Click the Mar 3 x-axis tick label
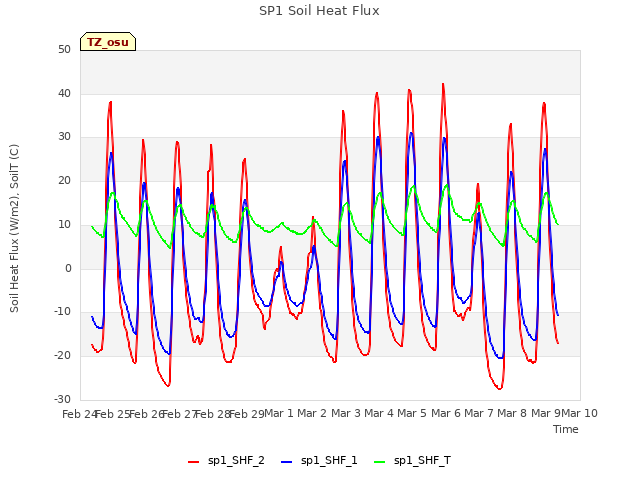The width and height of the screenshot is (640, 480). click(345, 413)
